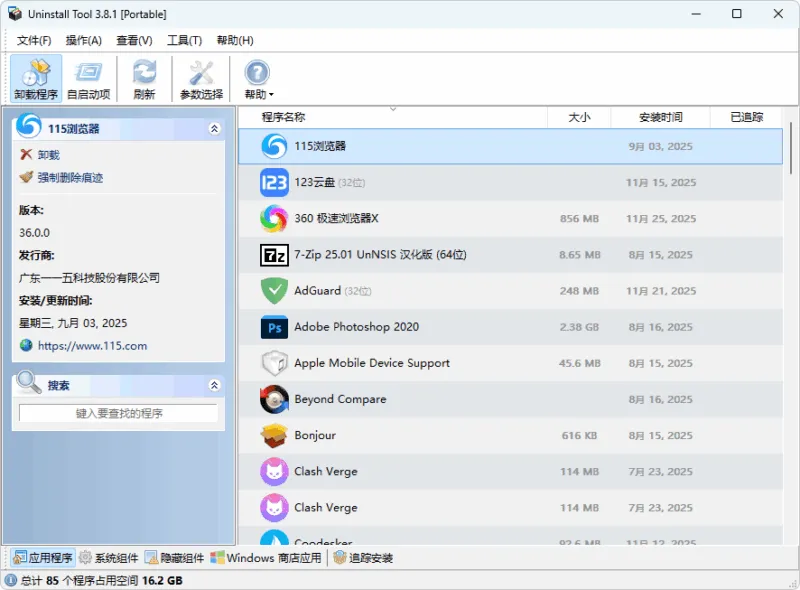The width and height of the screenshot is (800, 590).
Task: Click the 刷新 refresh toolbar icon
Action: pyautogui.click(x=144, y=79)
